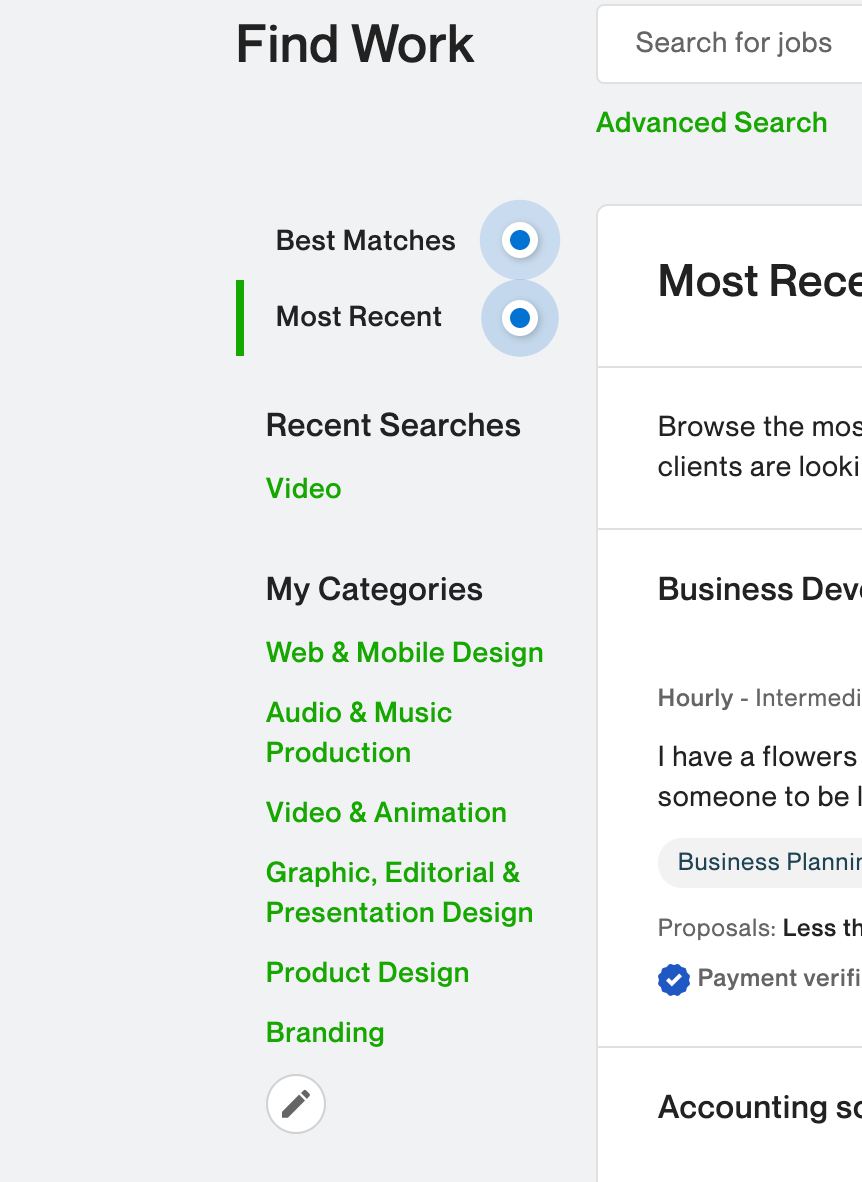Screen dimensions: 862x1182
Task: Switch to the Best Matches tab
Action: point(365,241)
